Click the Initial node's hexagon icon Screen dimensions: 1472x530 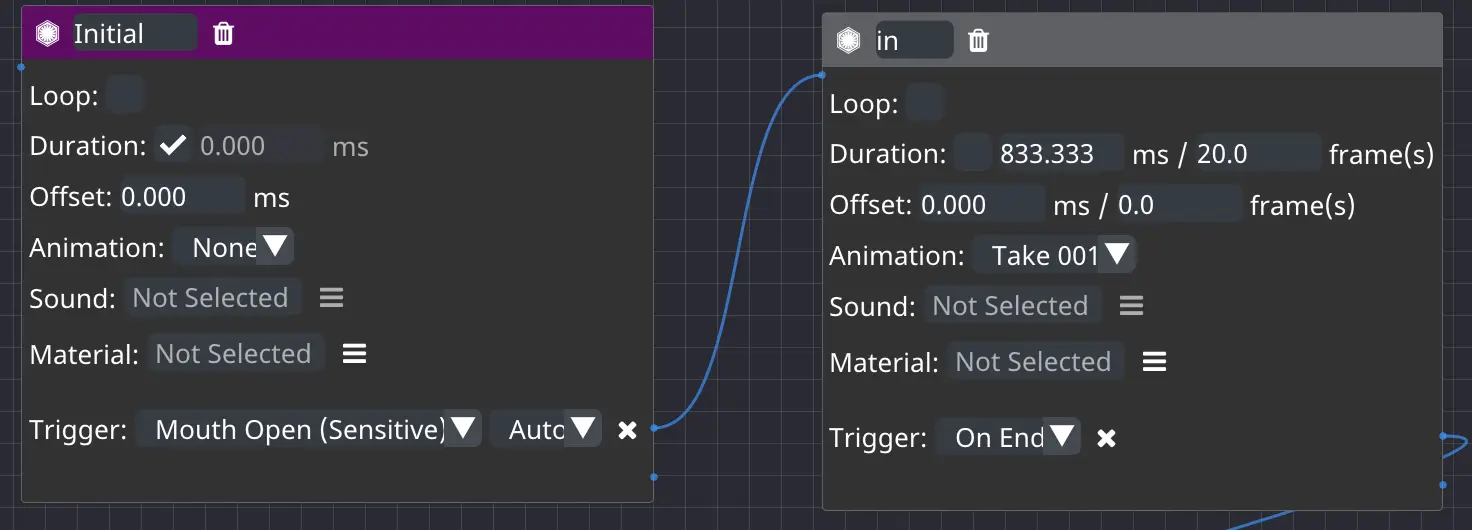pos(47,34)
